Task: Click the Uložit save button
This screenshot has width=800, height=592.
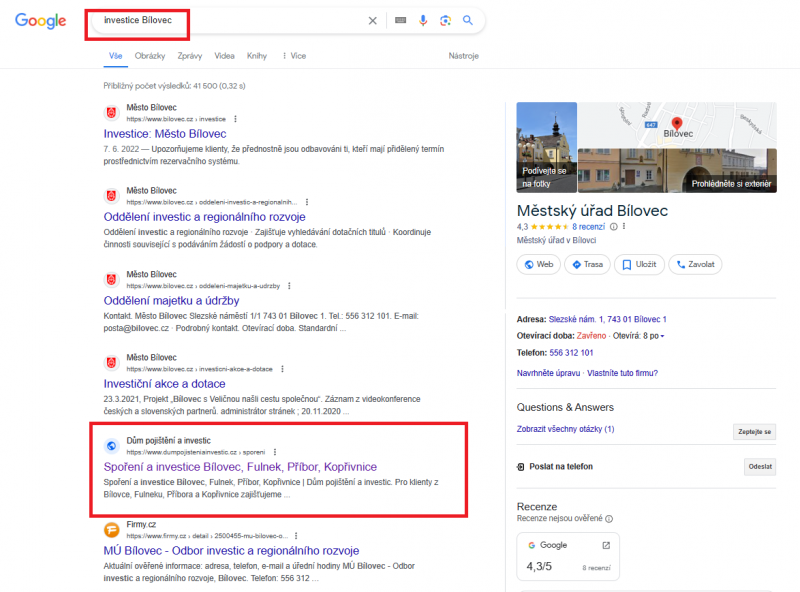Action: click(x=639, y=264)
